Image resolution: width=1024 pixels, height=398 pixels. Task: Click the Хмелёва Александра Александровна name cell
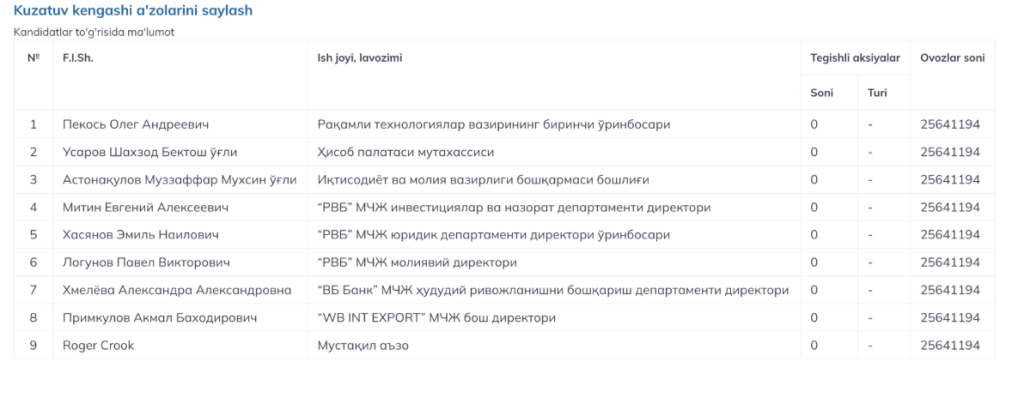177,290
